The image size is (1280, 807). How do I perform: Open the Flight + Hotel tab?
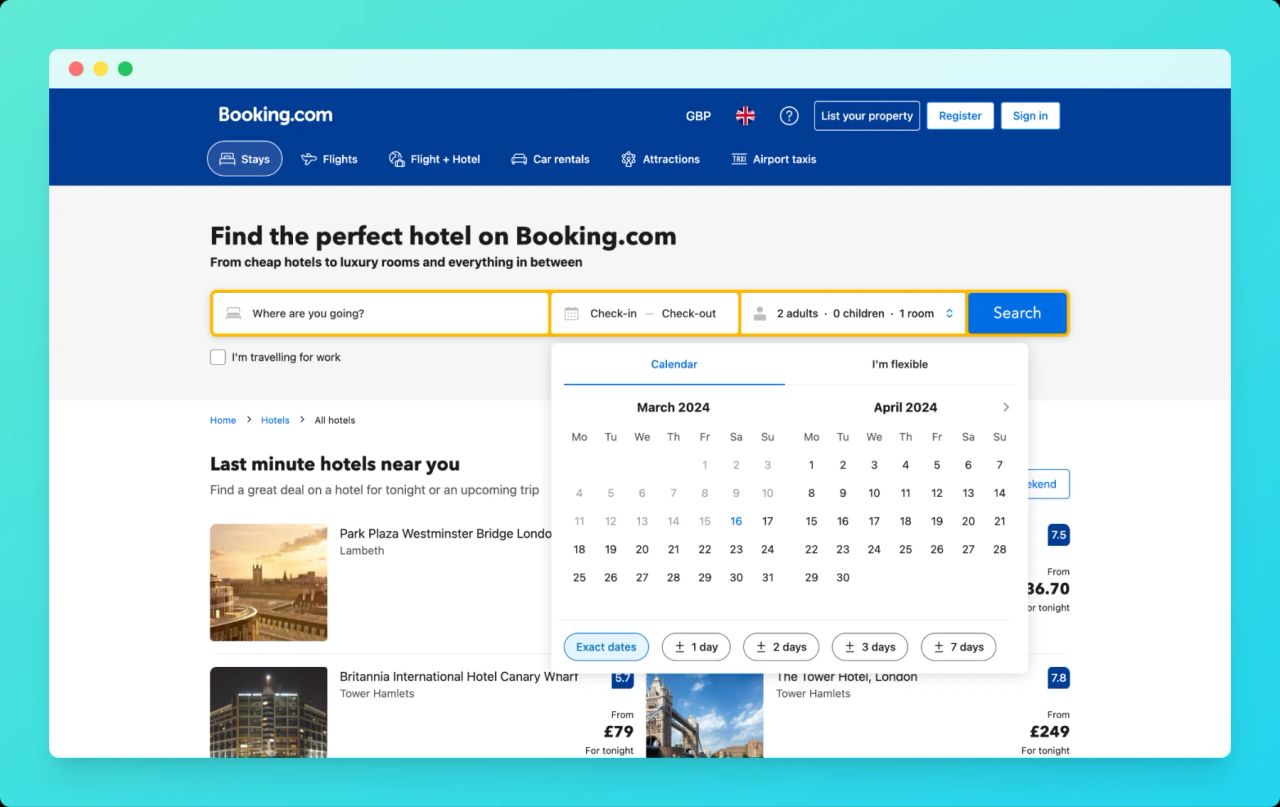434,159
